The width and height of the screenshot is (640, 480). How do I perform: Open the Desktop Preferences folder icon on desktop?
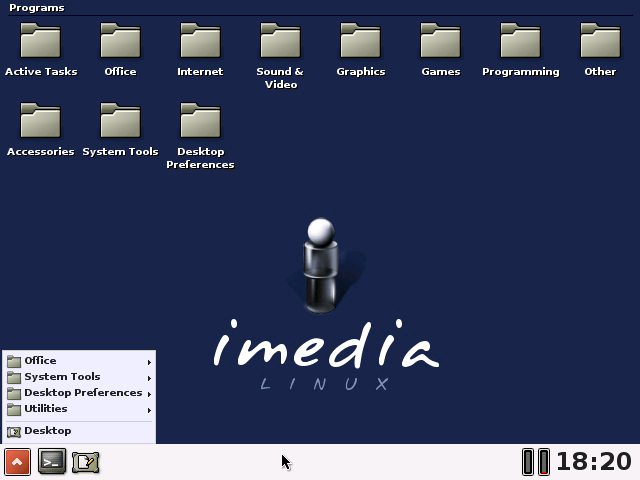click(x=200, y=122)
